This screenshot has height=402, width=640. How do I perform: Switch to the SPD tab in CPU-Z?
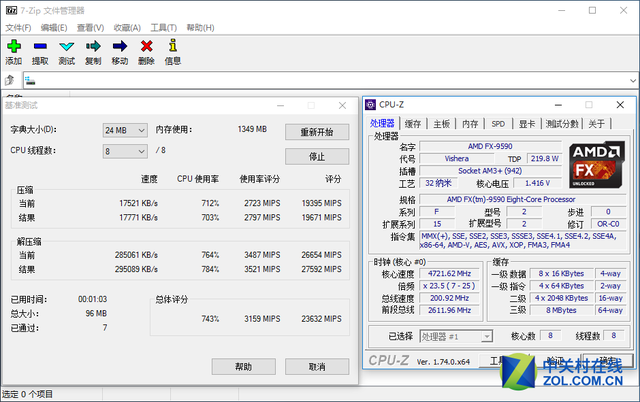click(497, 124)
